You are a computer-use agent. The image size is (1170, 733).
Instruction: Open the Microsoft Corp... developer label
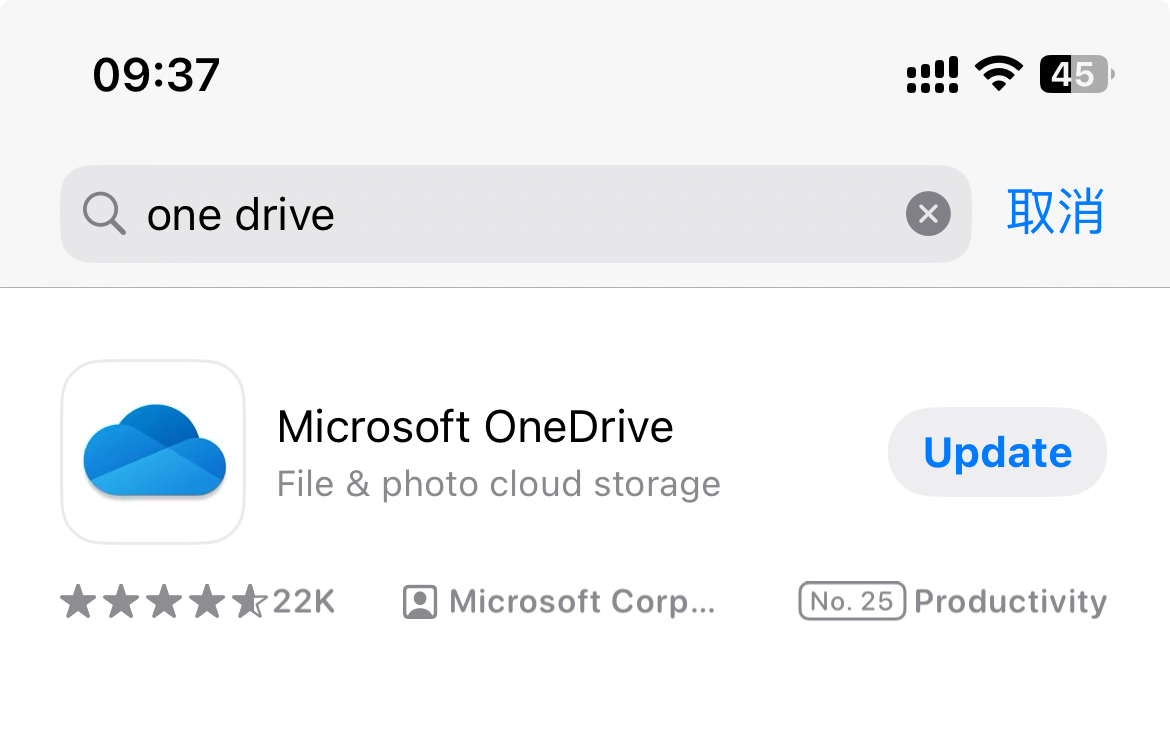click(582, 602)
